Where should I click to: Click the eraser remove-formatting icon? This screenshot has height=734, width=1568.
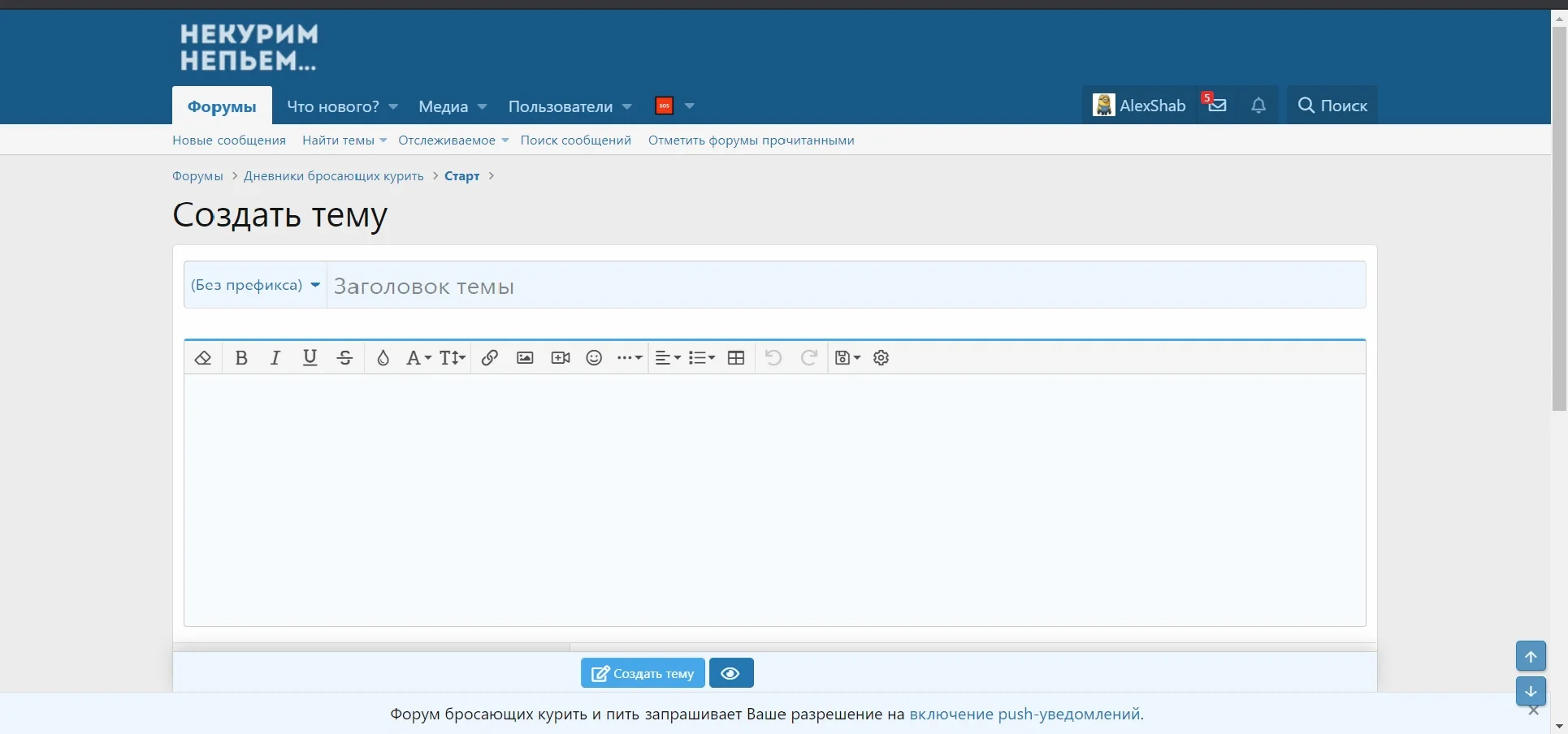pyautogui.click(x=203, y=358)
